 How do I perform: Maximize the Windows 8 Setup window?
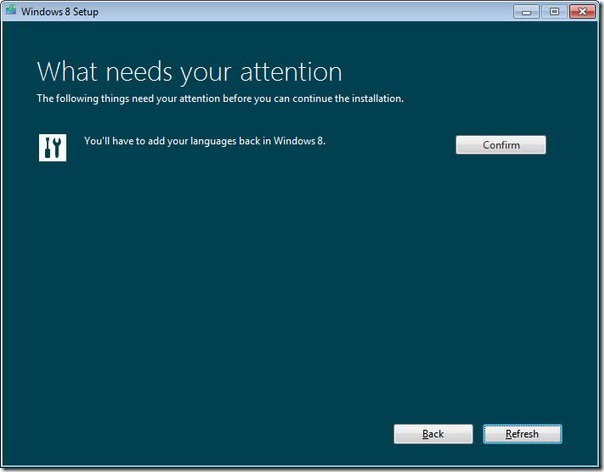point(554,12)
